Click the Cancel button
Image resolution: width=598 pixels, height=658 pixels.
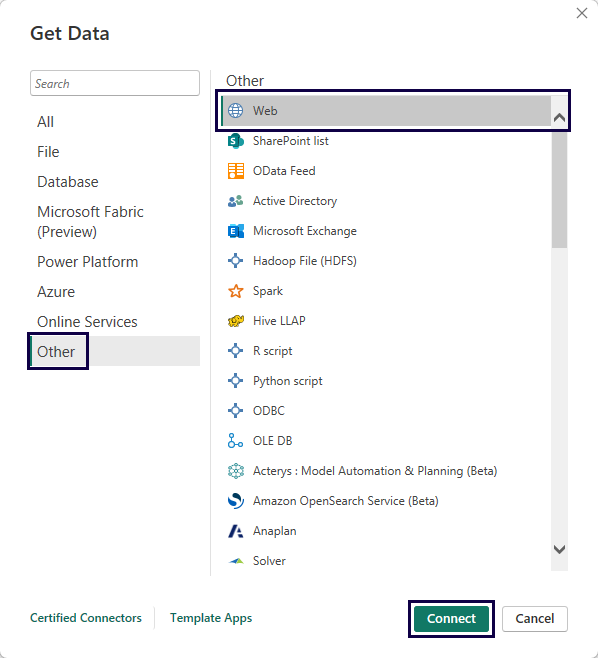[x=535, y=619]
